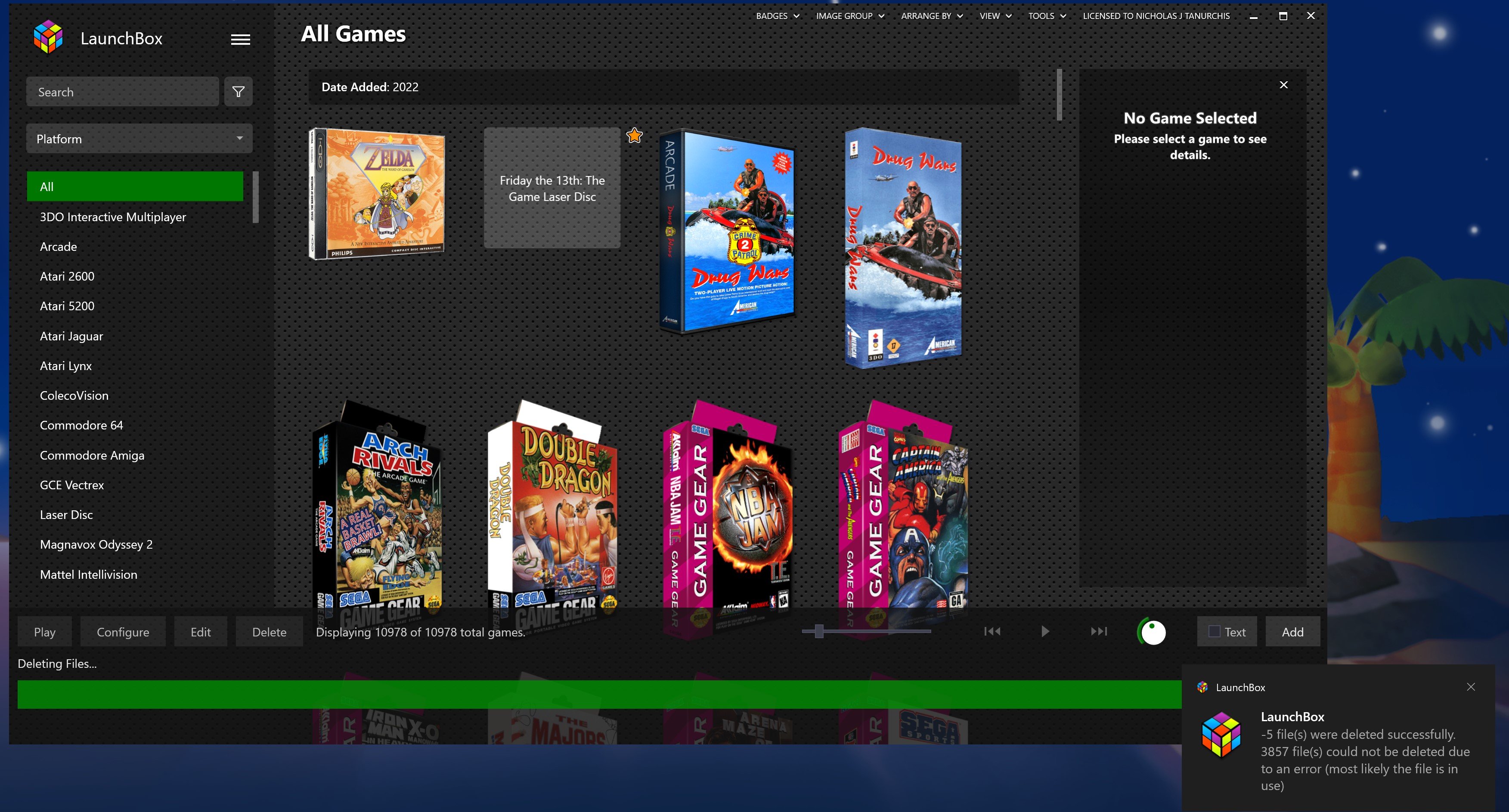Viewport: 1509px width, 812px height.
Task: Open the View menu
Action: pyautogui.click(x=995, y=16)
